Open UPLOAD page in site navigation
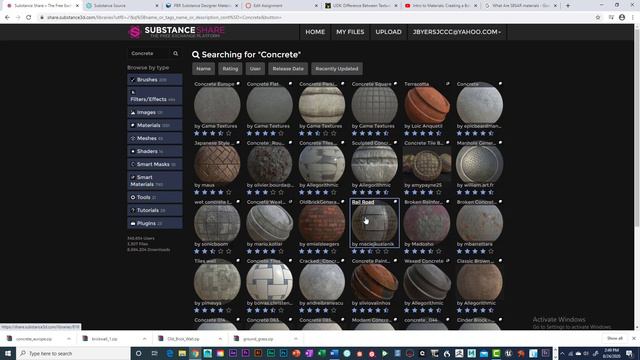Screen dimensions: 640x360 tap(388, 32)
